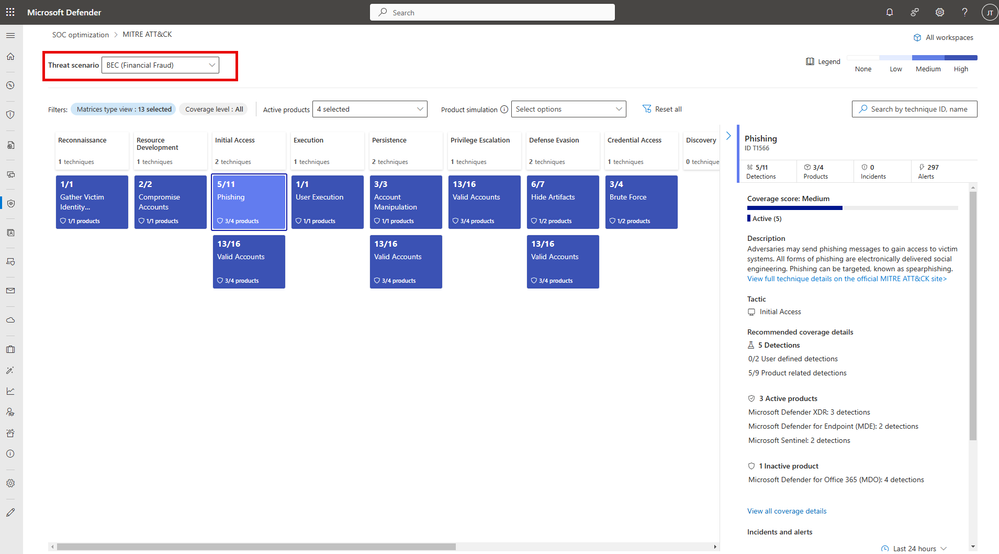999x554 pixels.
Task: Go to SOC optimization breadcrumb
Action: (x=80, y=34)
